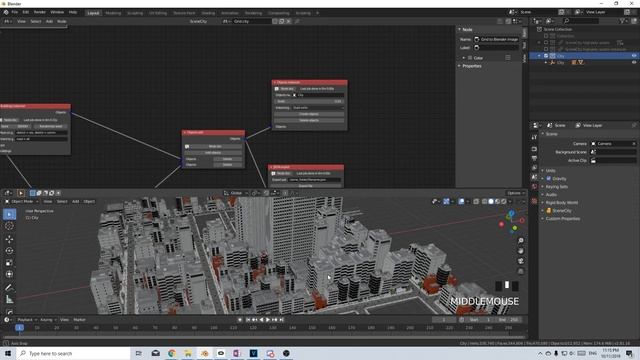
Task: Toggle viewport overlays button
Action: (461, 201)
